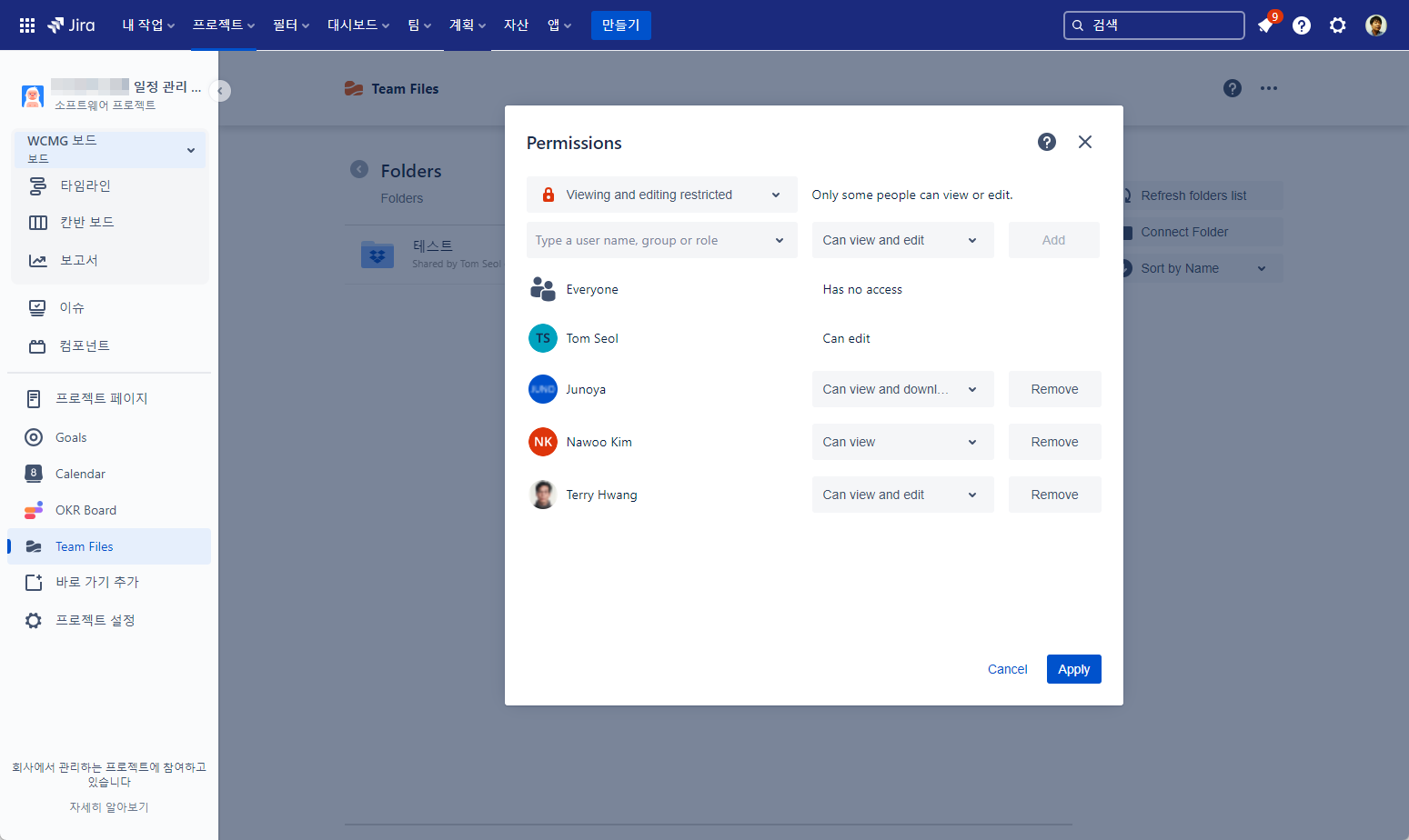The image size is (1409, 840).
Task: Cancel the permissions changes
Action: point(1007,669)
